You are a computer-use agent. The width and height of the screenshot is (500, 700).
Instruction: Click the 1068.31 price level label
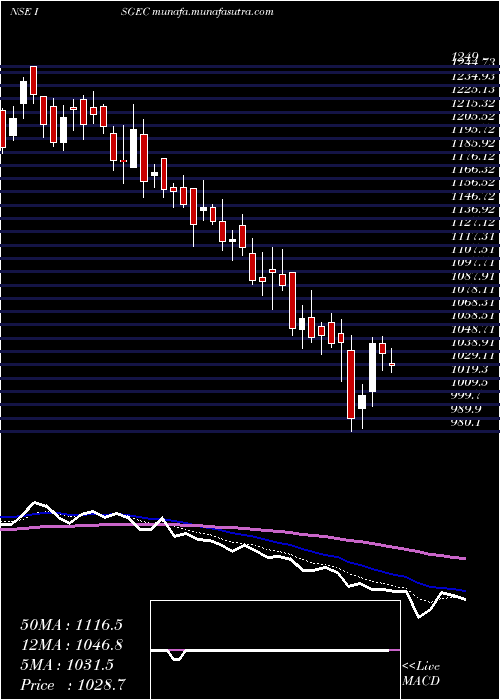[x=473, y=303]
